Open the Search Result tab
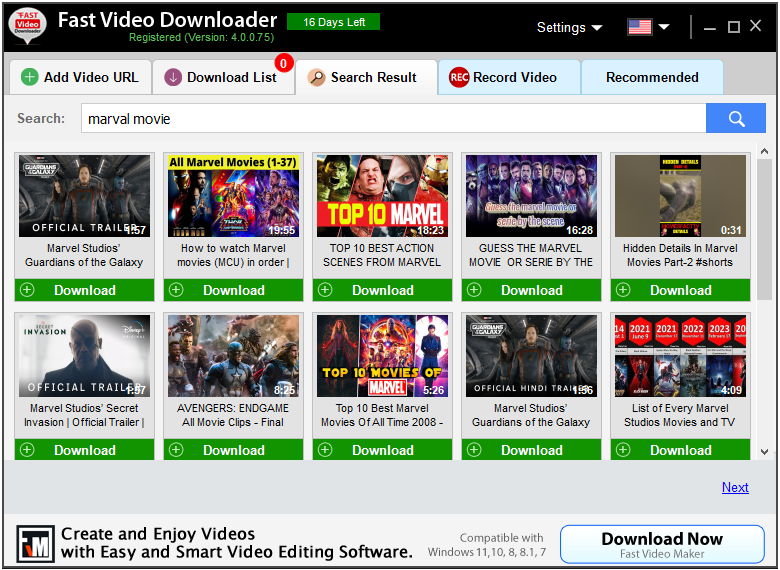The image size is (780, 570). tap(366, 77)
